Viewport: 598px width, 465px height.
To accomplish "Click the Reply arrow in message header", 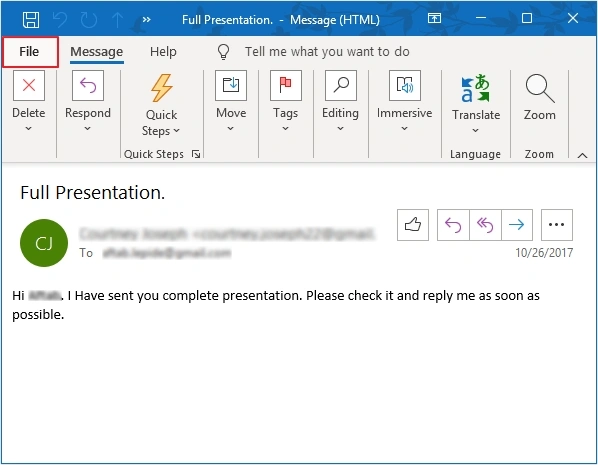I will click(453, 225).
